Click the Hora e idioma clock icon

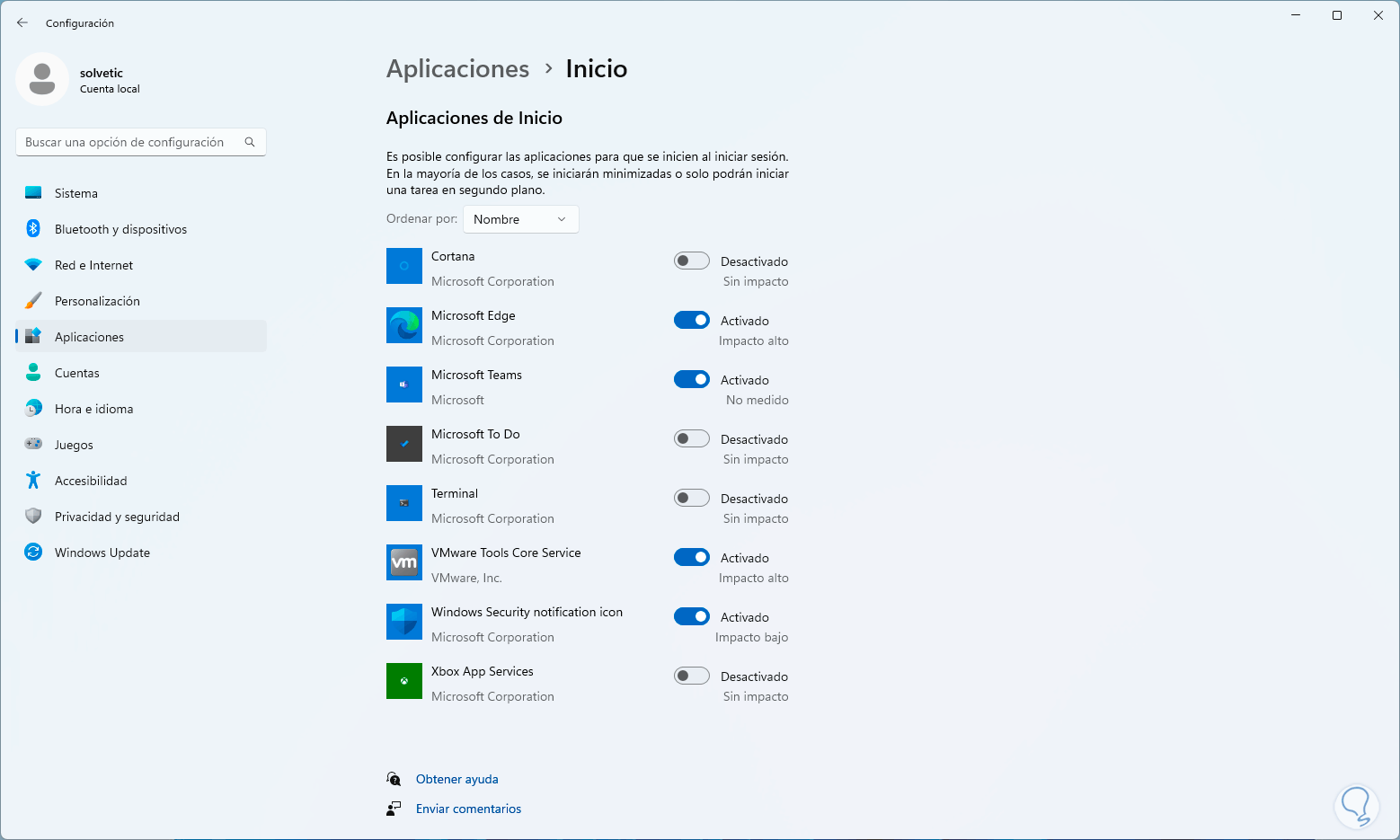33,409
